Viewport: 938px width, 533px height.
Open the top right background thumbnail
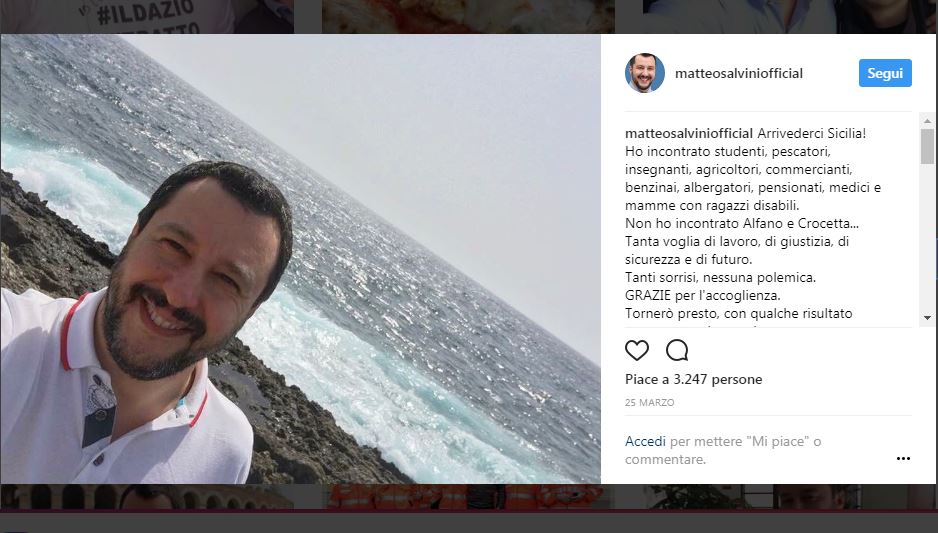click(x=790, y=16)
